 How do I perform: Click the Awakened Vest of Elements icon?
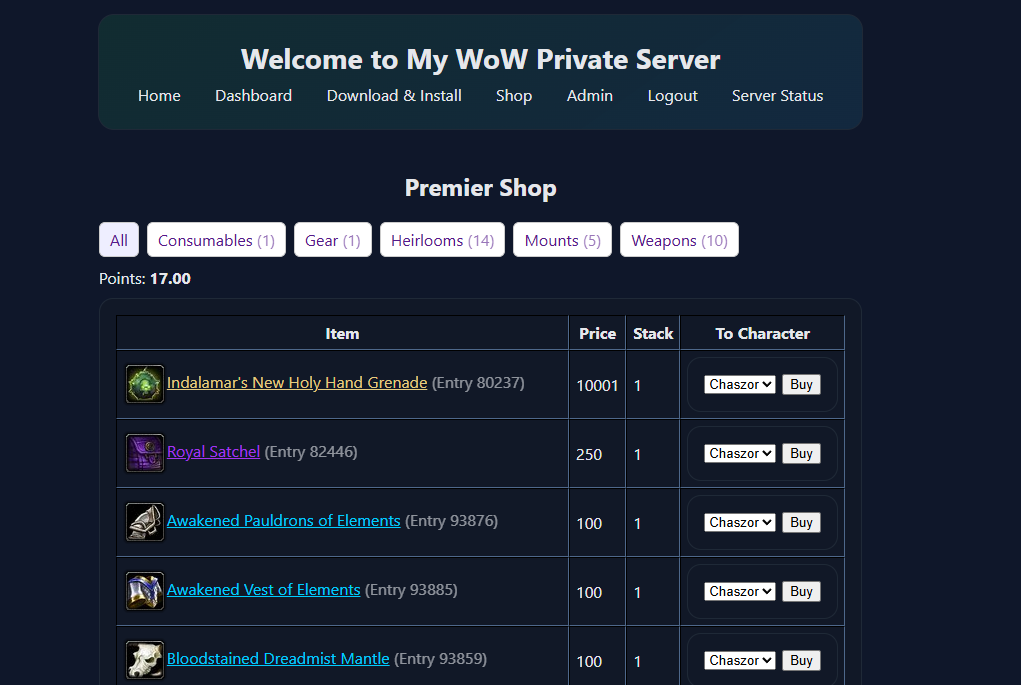click(145, 591)
